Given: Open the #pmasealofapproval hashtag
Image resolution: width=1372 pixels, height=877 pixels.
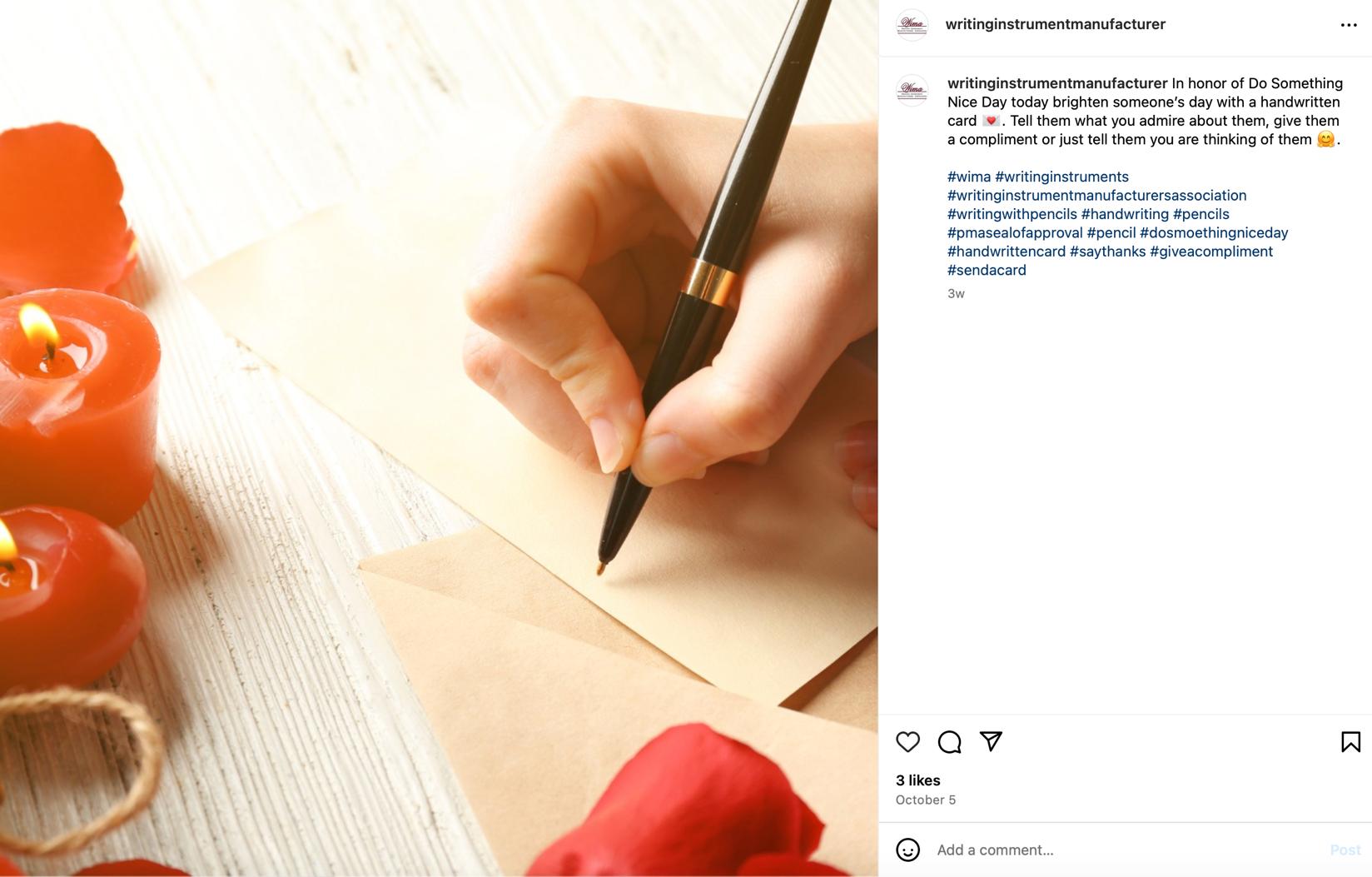Looking at the screenshot, I should pos(1015,232).
